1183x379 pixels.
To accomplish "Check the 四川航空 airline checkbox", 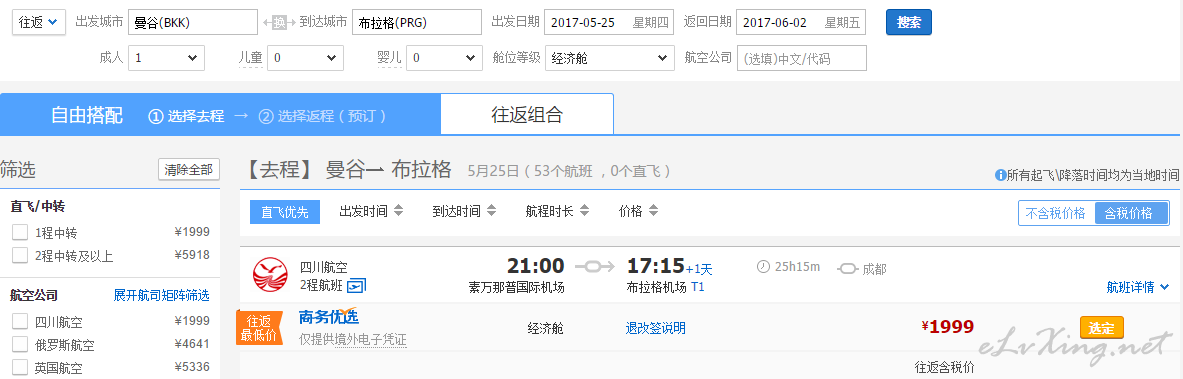I will click(20, 321).
